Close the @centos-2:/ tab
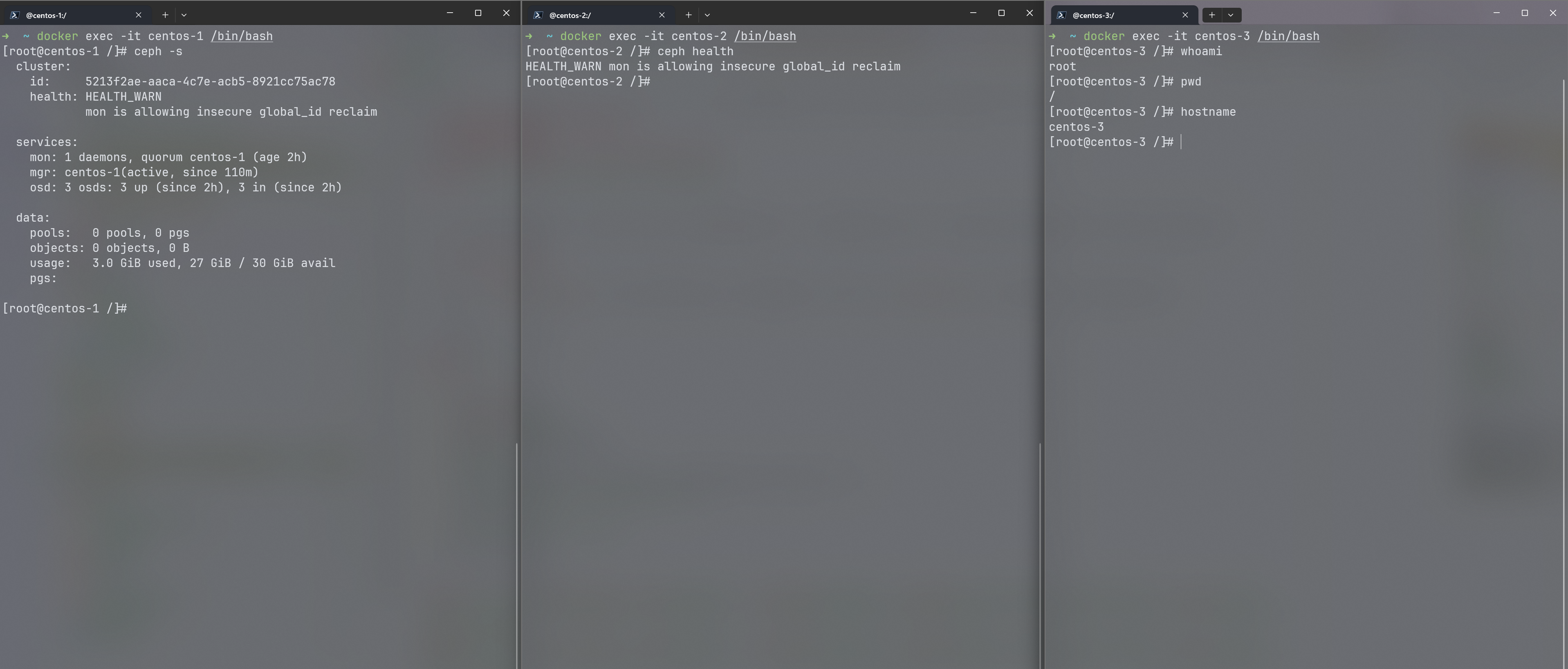 662,15
